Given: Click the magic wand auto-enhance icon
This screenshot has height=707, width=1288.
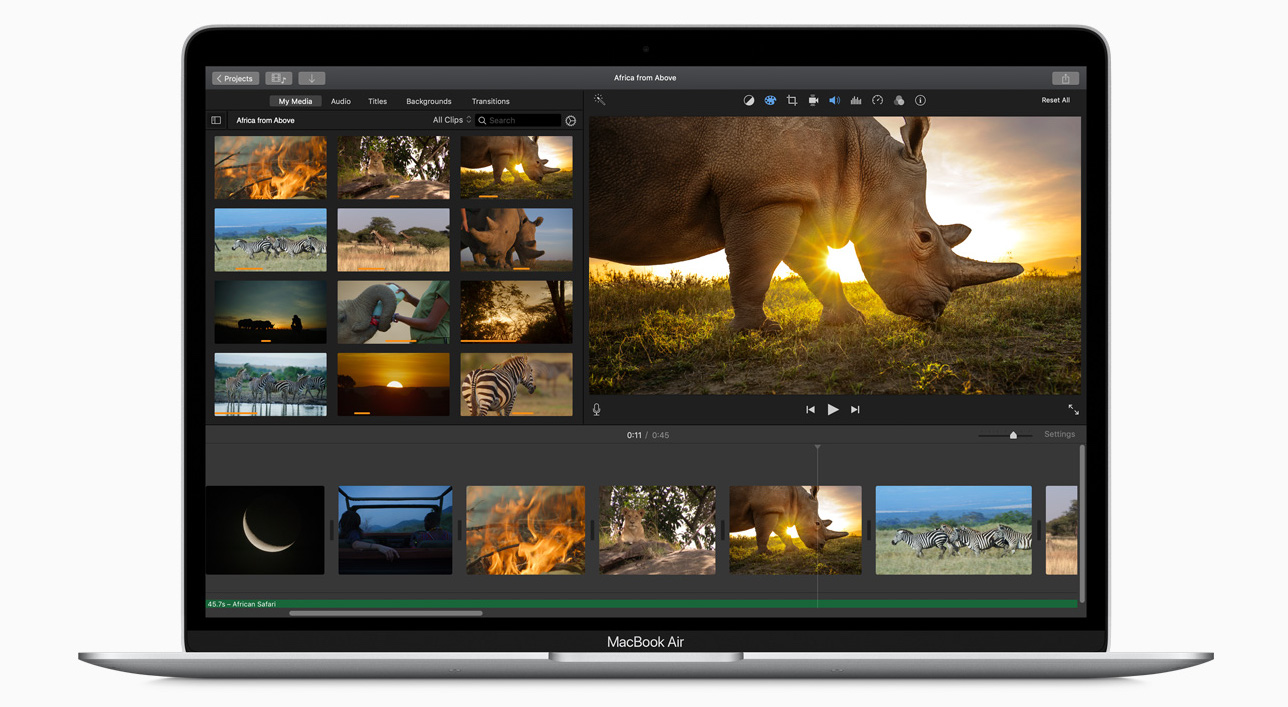Looking at the screenshot, I should (599, 100).
